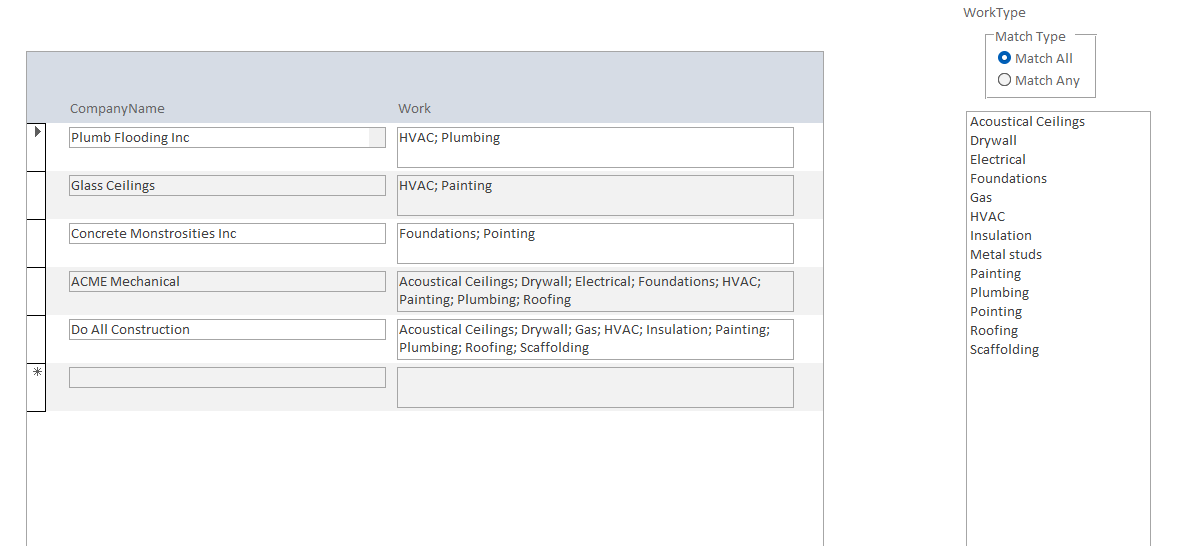The width and height of the screenshot is (1193, 546).
Task: Focus the Concrete Monstrosities Inc name field
Action: click(x=227, y=234)
